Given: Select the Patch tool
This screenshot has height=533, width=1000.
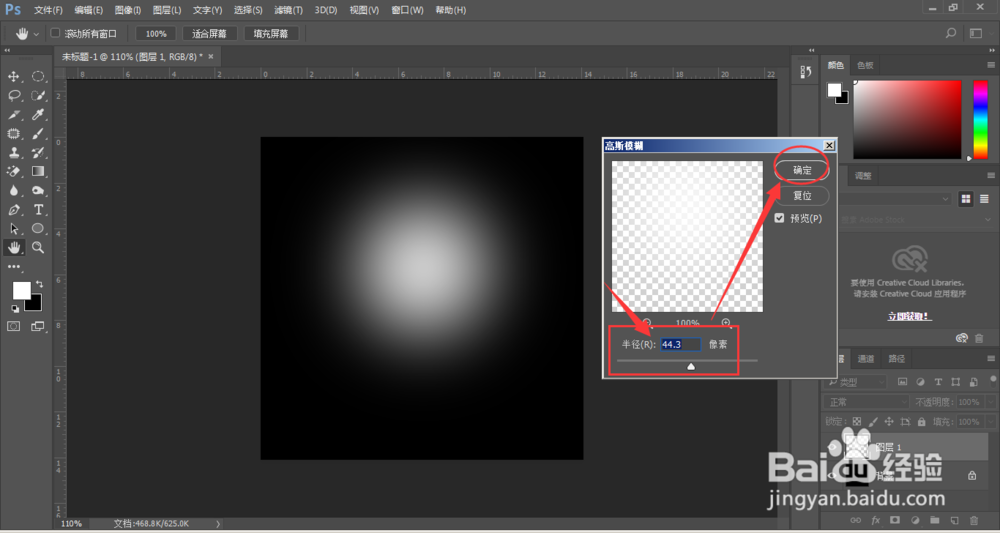Looking at the screenshot, I should (13, 134).
